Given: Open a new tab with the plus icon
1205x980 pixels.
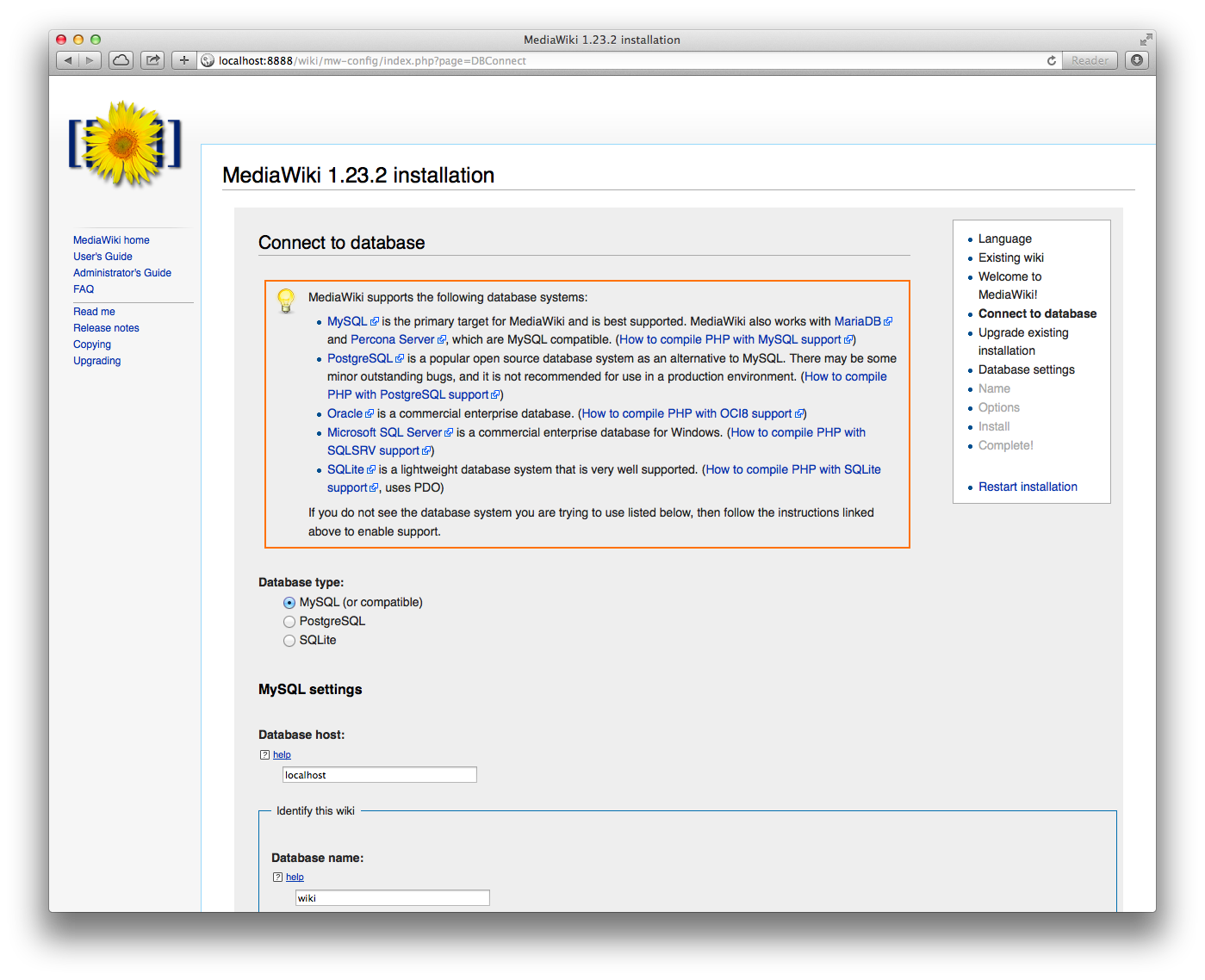Looking at the screenshot, I should pyautogui.click(x=183, y=60).
